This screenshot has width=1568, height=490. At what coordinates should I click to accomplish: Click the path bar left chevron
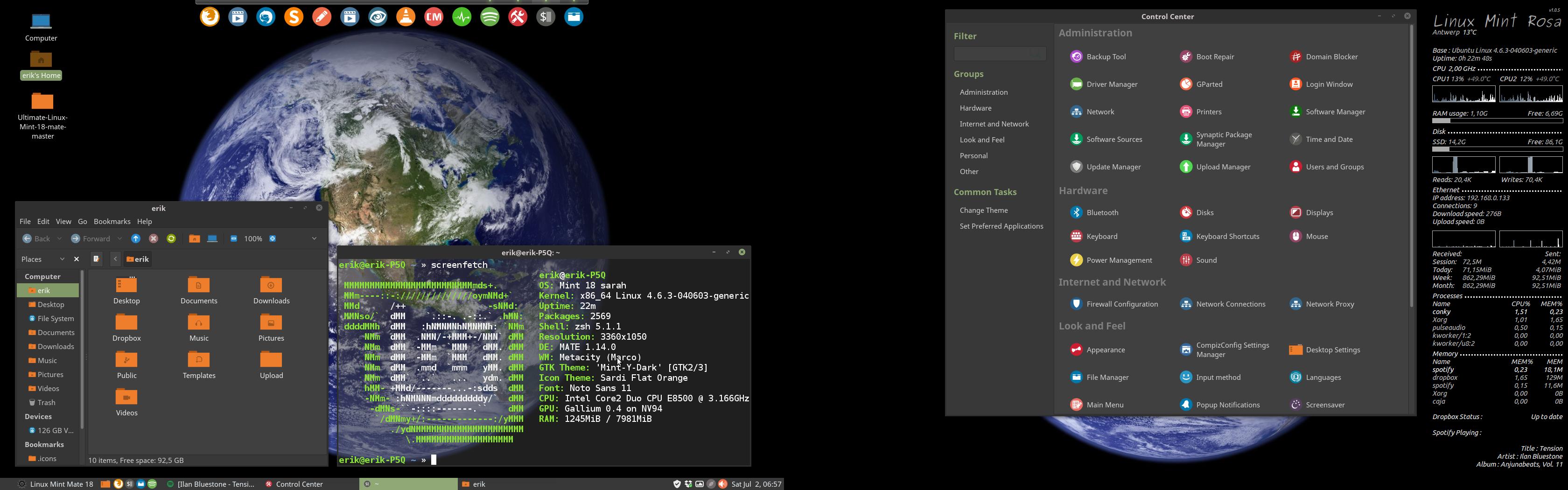tap(115, 259)
